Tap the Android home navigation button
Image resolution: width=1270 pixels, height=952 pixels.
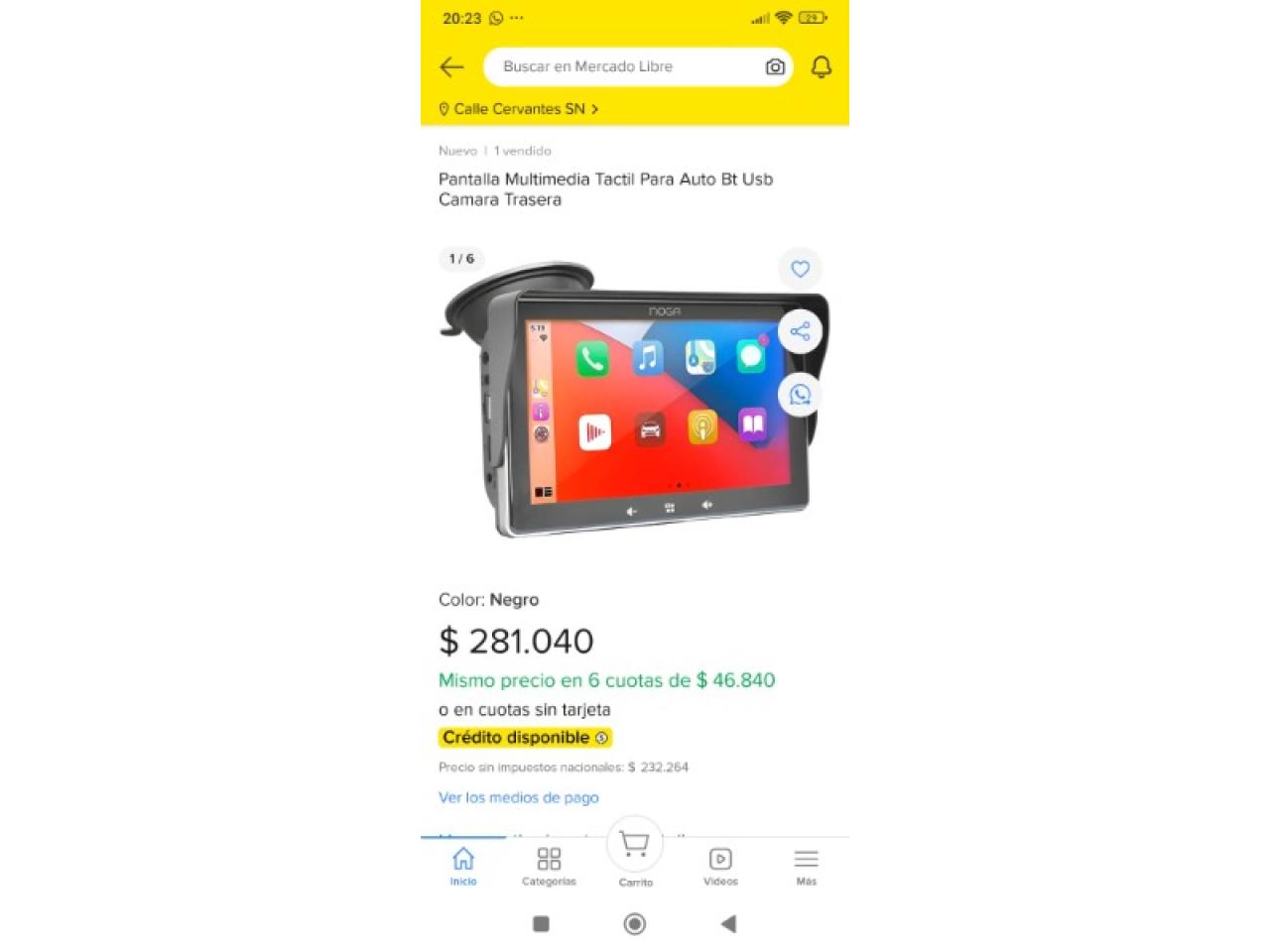click(x=635, y=924)
